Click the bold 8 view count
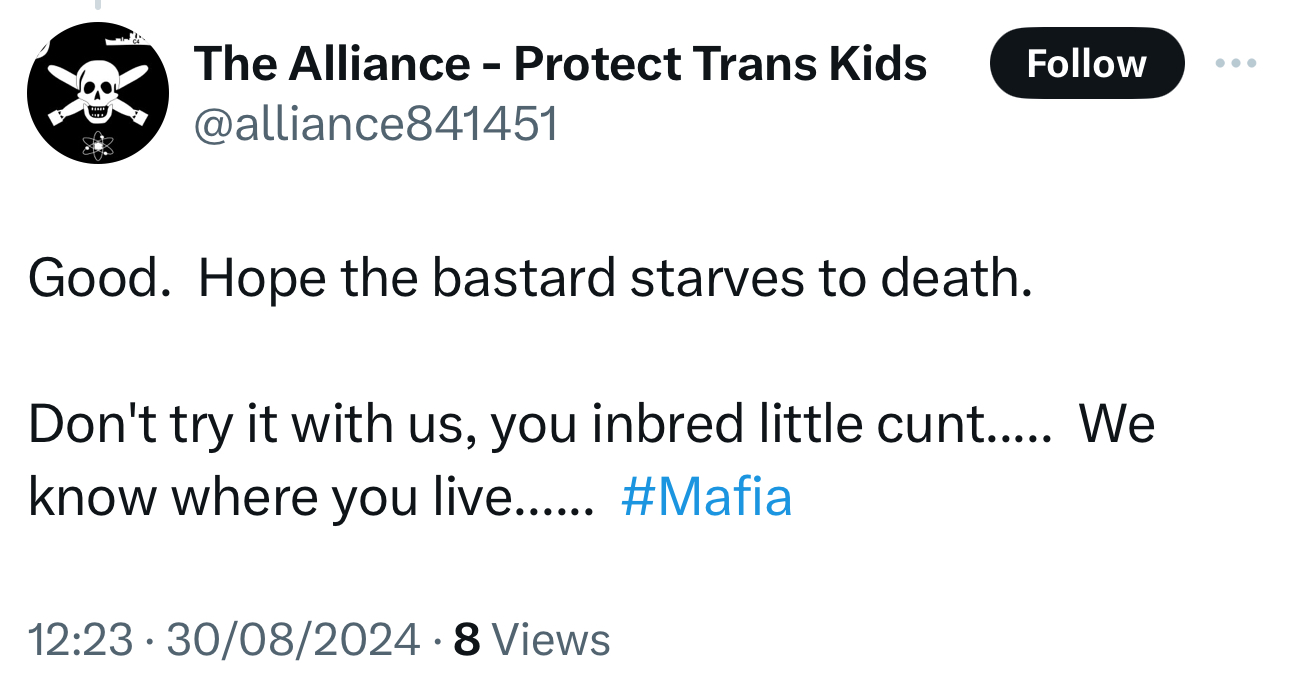The width and height of the screenshot is (1290, 683). tap(466, 640)
